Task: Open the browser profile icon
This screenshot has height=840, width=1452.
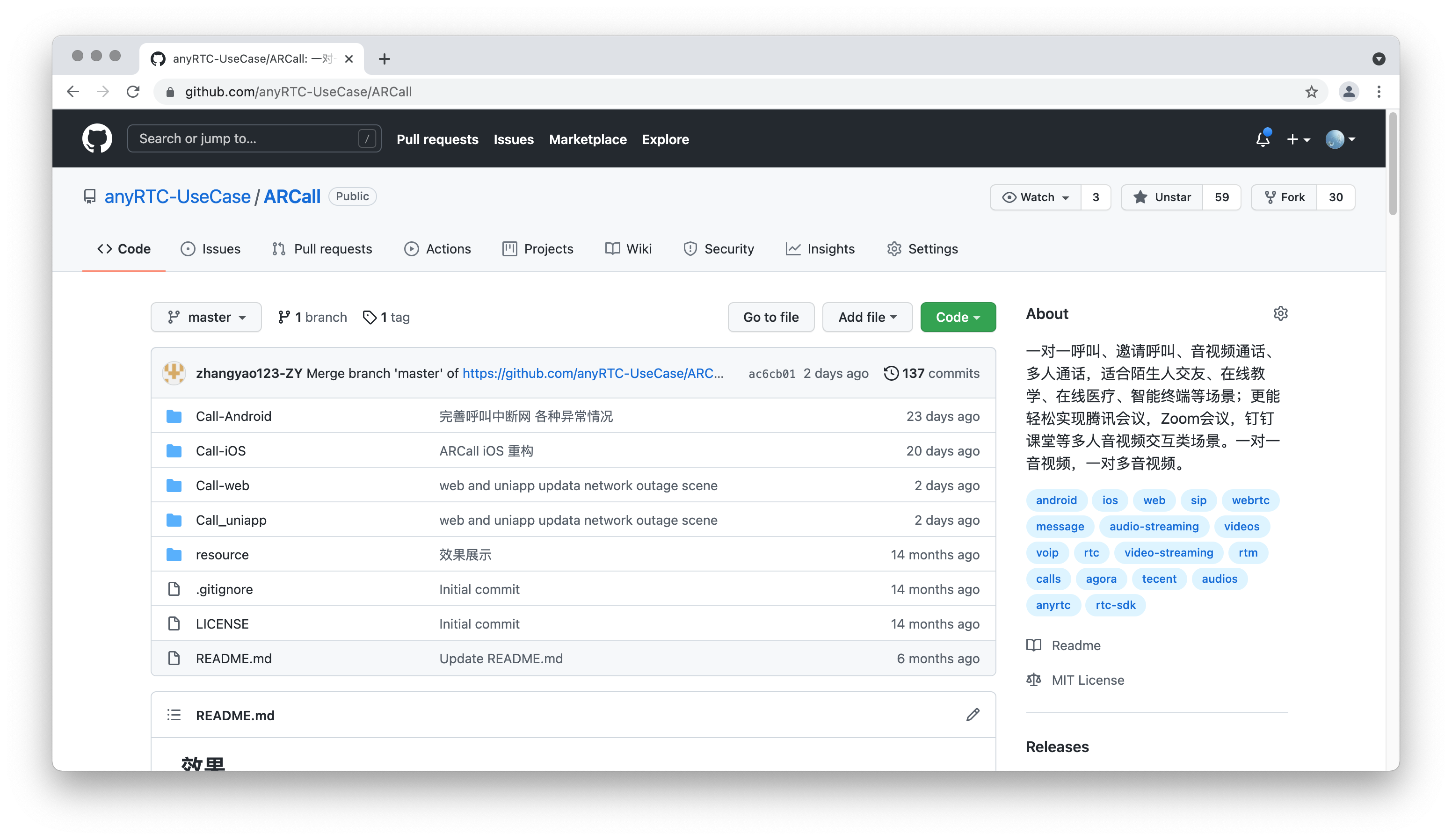Action: [x=1349, y=92]
